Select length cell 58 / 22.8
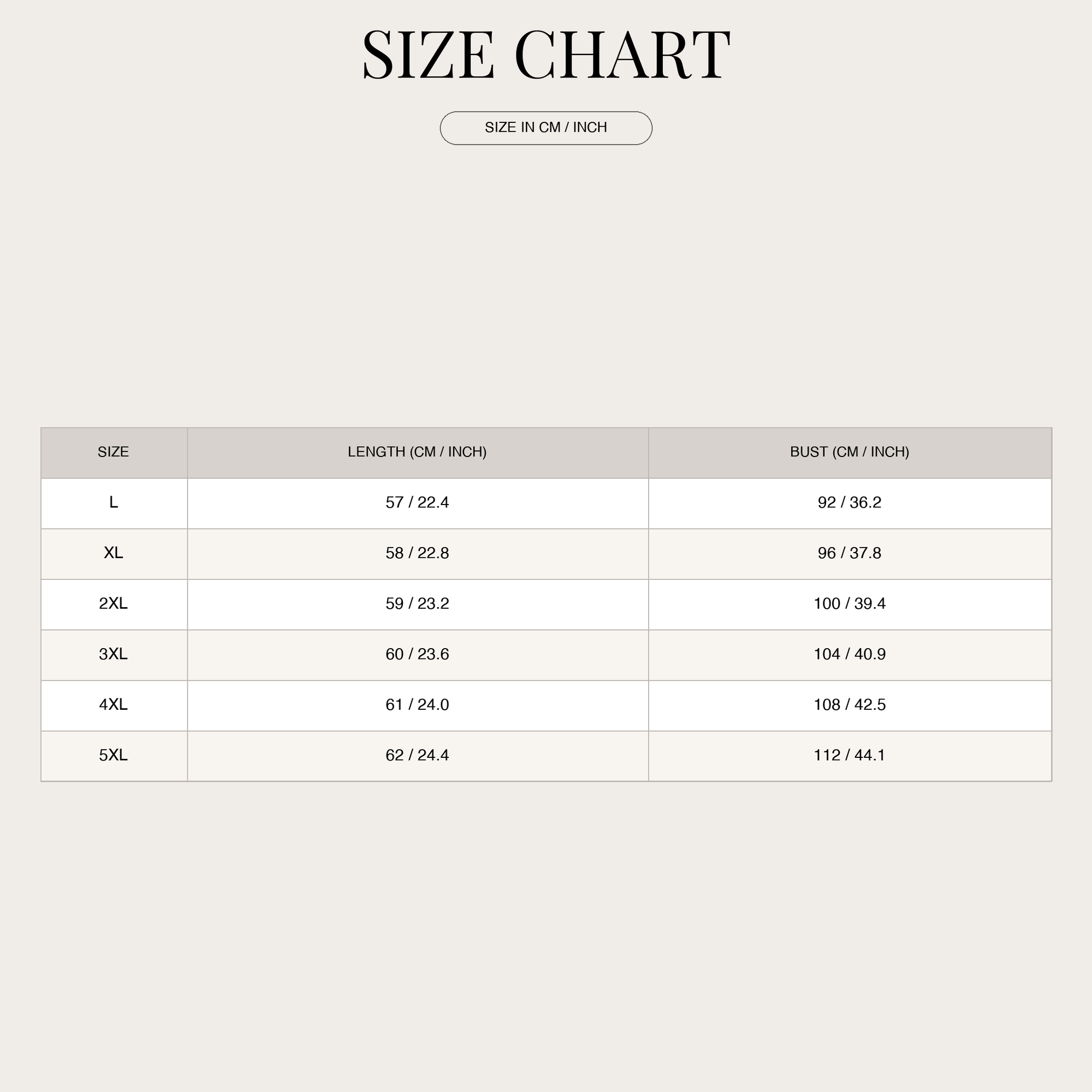The height and width of the screenshot is (1092, 1092). [x=418, y=553]
